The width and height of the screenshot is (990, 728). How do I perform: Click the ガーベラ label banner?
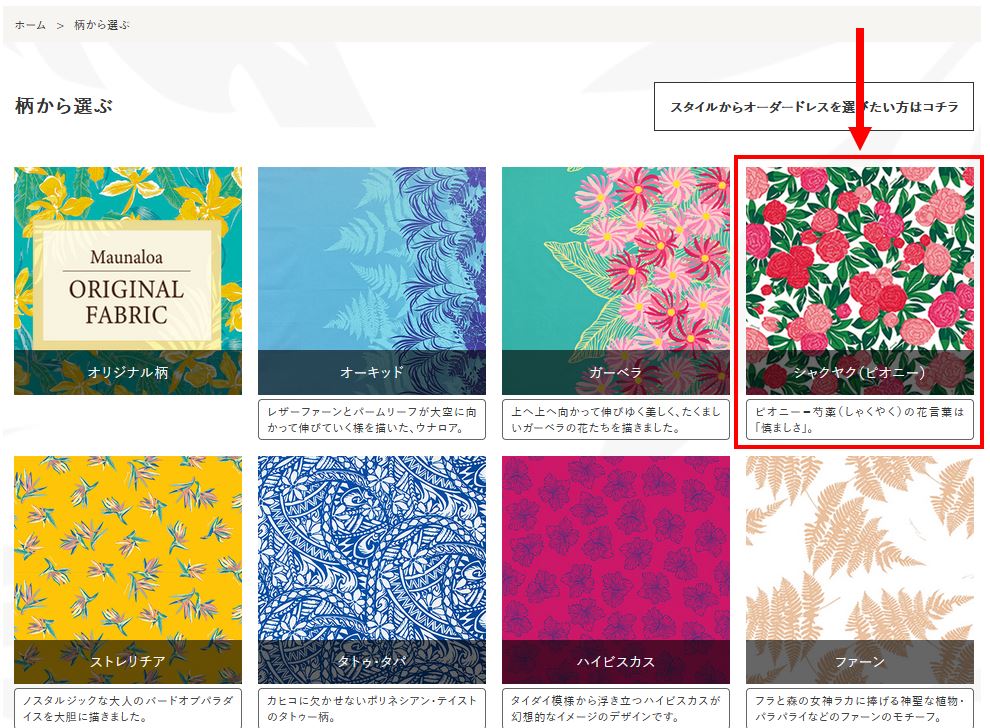[616, 373]
